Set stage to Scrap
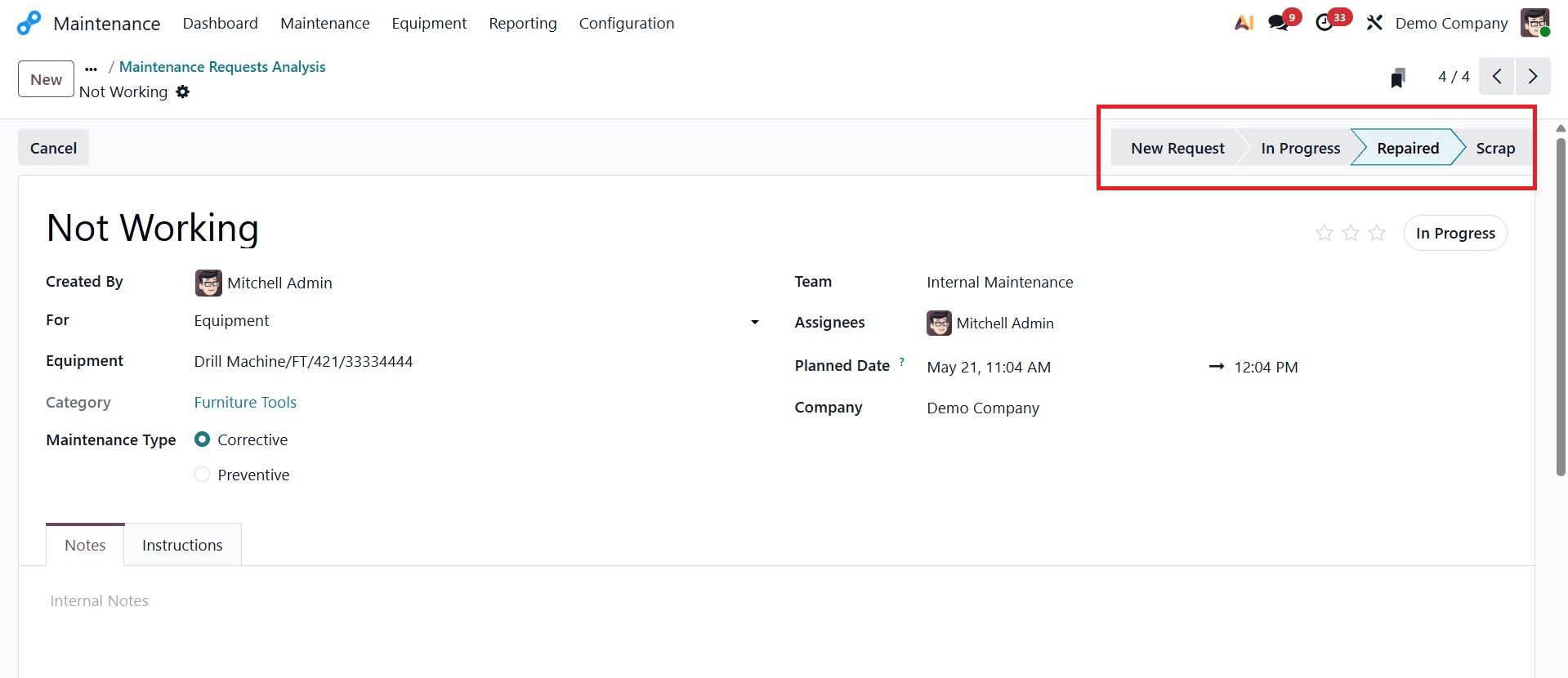This screenshot has width=1568, height=678. tap(1495, 148)
